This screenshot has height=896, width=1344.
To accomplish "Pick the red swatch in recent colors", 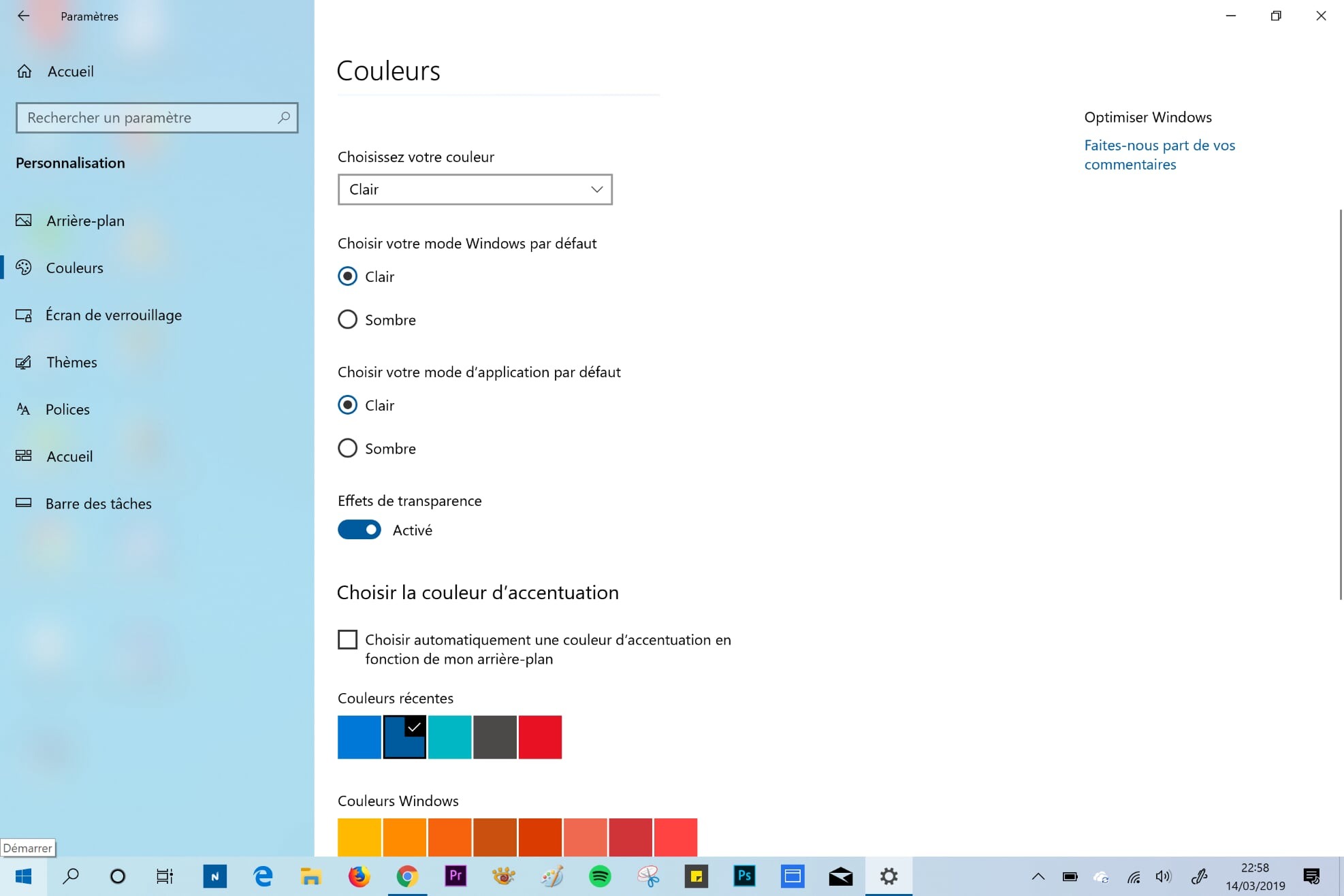I will [x=540, y=737].
